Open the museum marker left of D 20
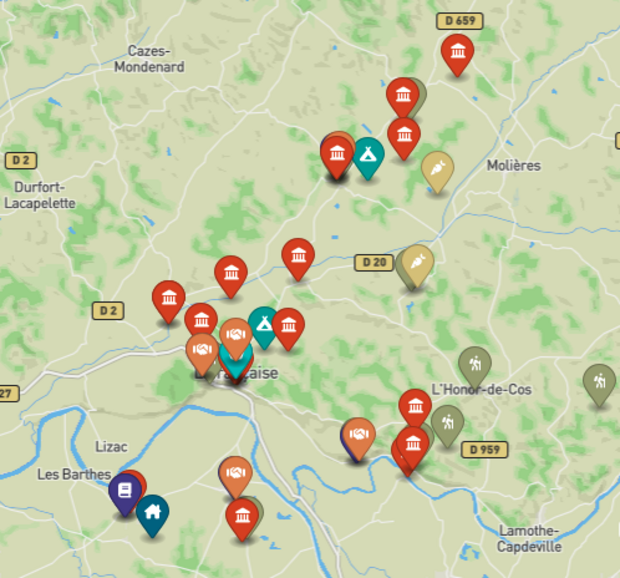Image resolution: width=620 pixels, height=578 pixels. pyautogui.click(x=298, y=258)
